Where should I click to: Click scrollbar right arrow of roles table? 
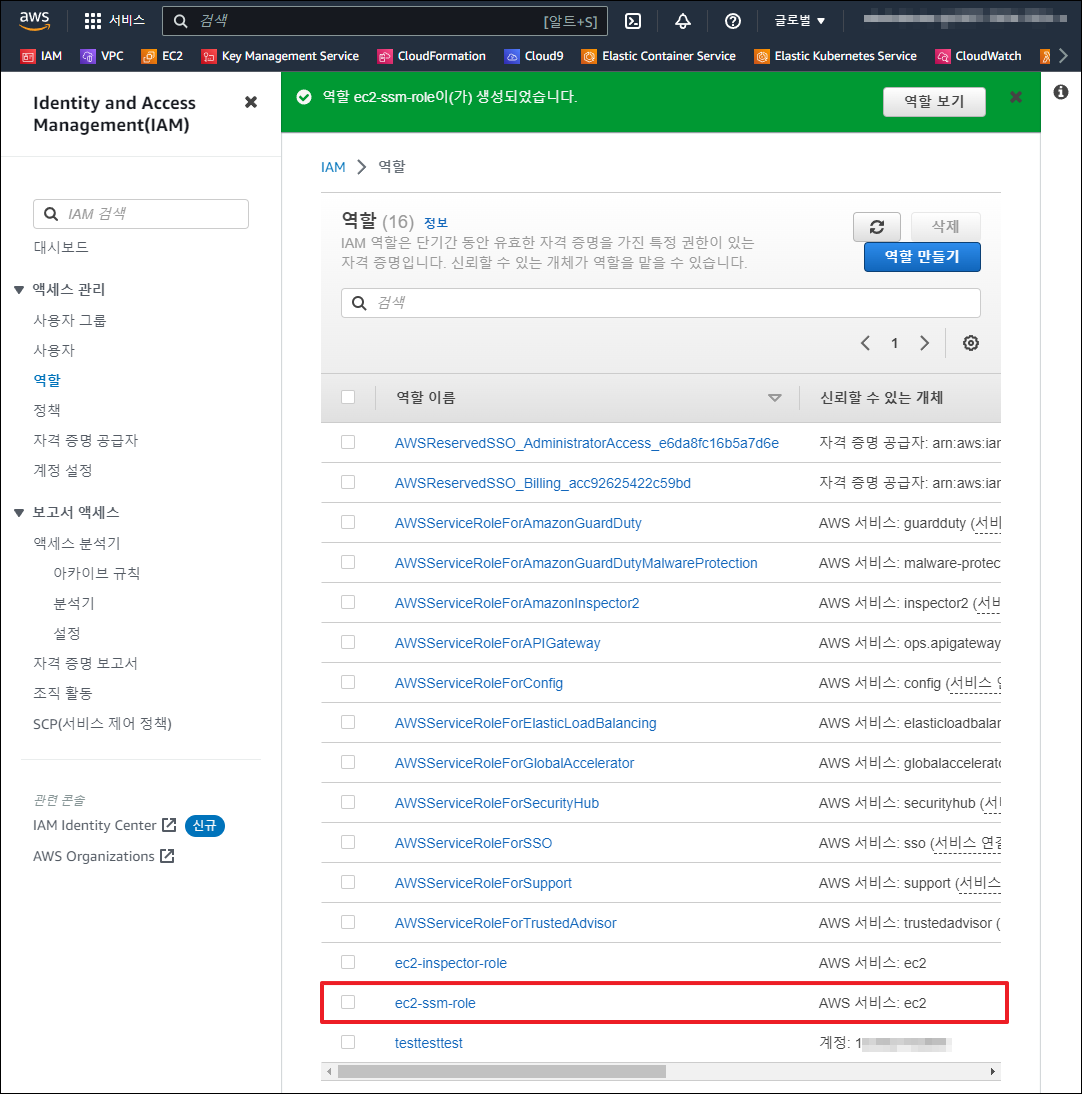[x=993, y=1071]
